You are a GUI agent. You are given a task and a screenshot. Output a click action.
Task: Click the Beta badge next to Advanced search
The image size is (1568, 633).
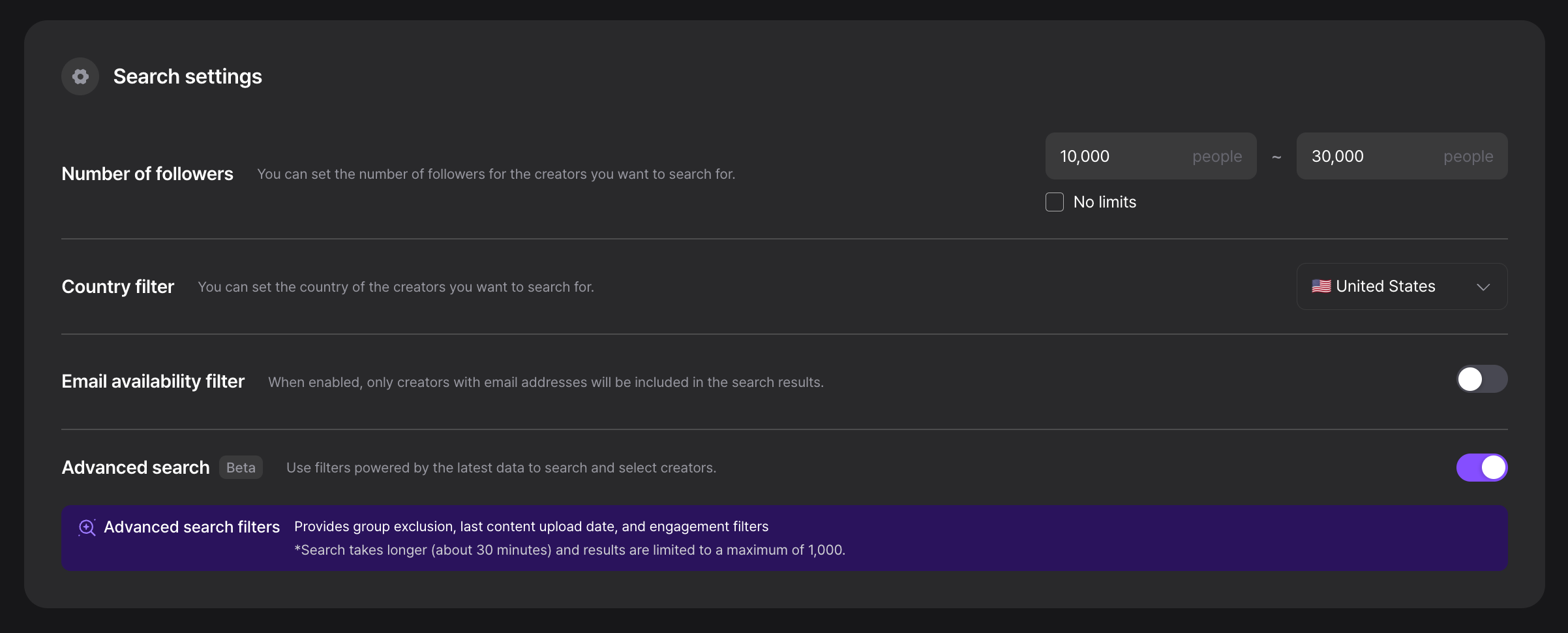[241, 467]
